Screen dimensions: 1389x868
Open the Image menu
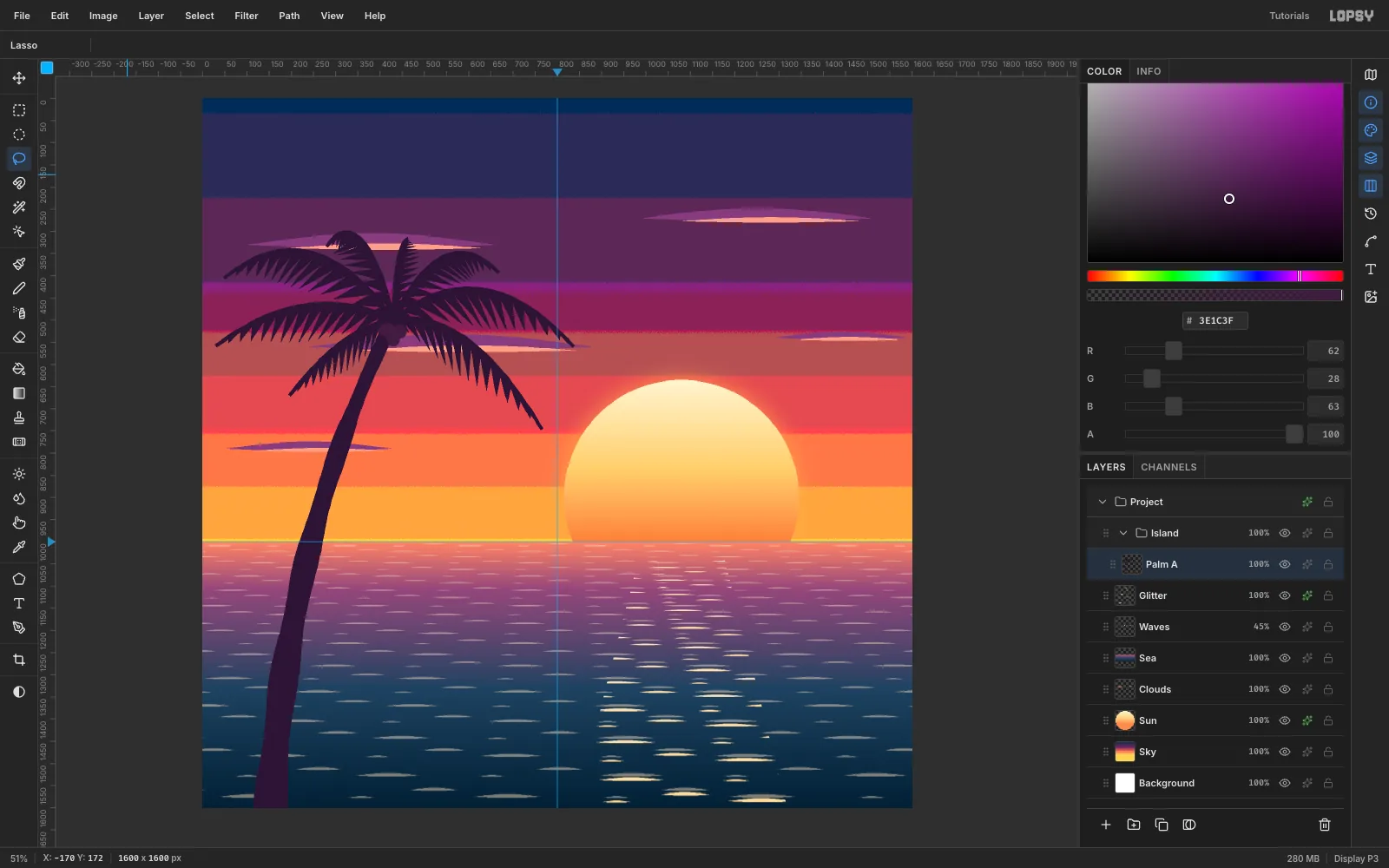pos(103,16)
